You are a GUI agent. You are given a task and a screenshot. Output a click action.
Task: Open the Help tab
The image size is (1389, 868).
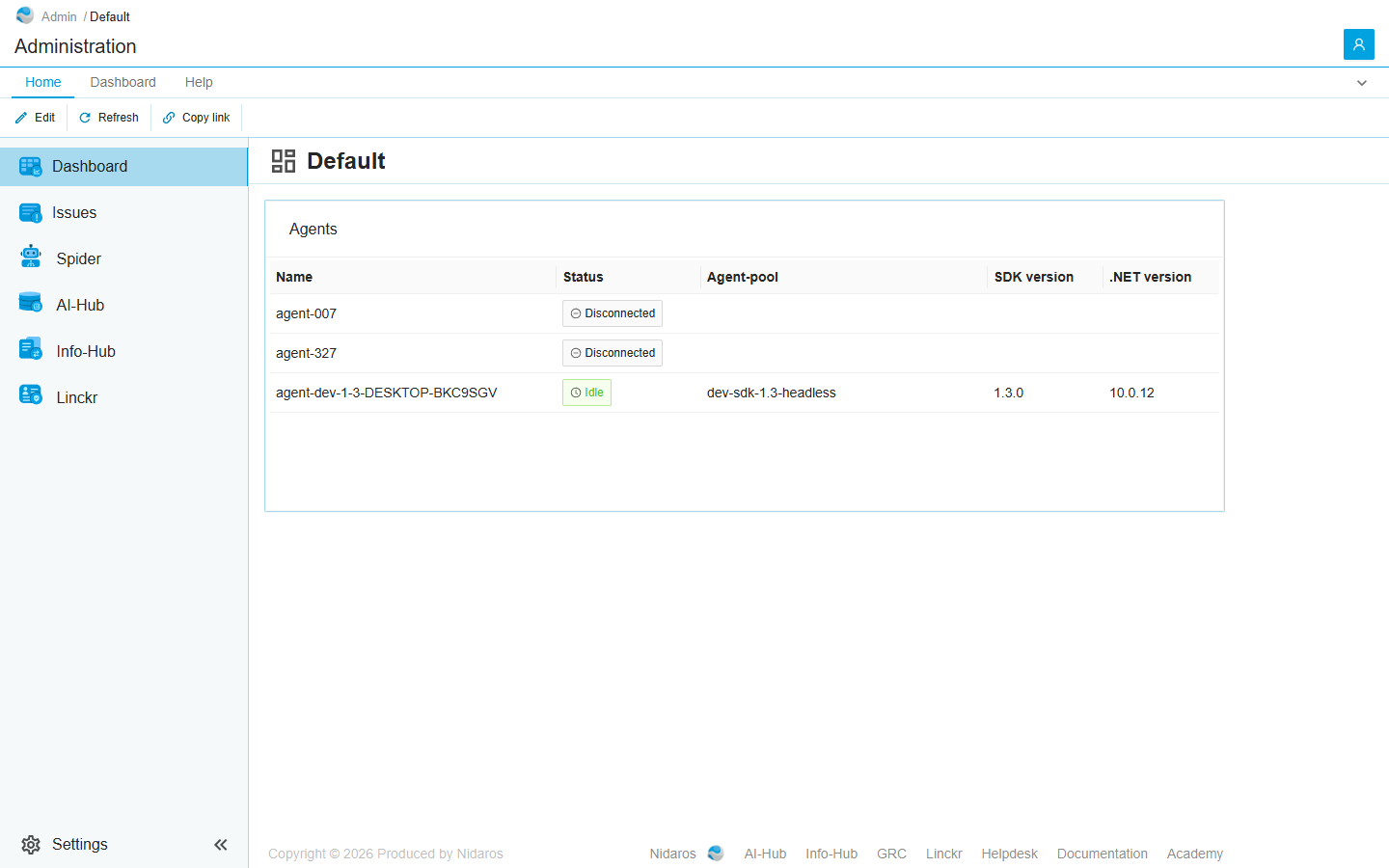click(199, 83)
